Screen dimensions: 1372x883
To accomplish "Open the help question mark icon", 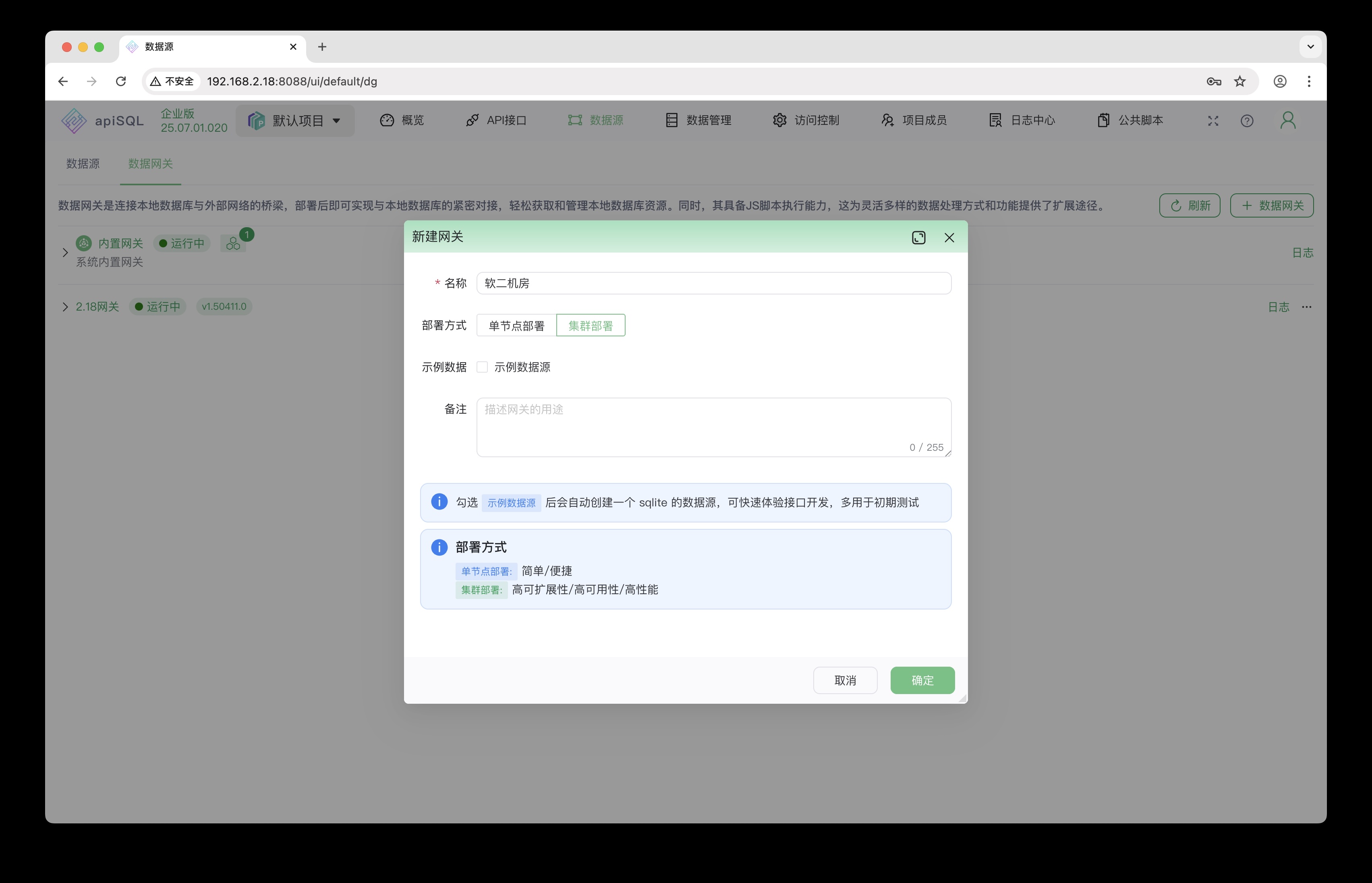I will (x=1247, y=120).
